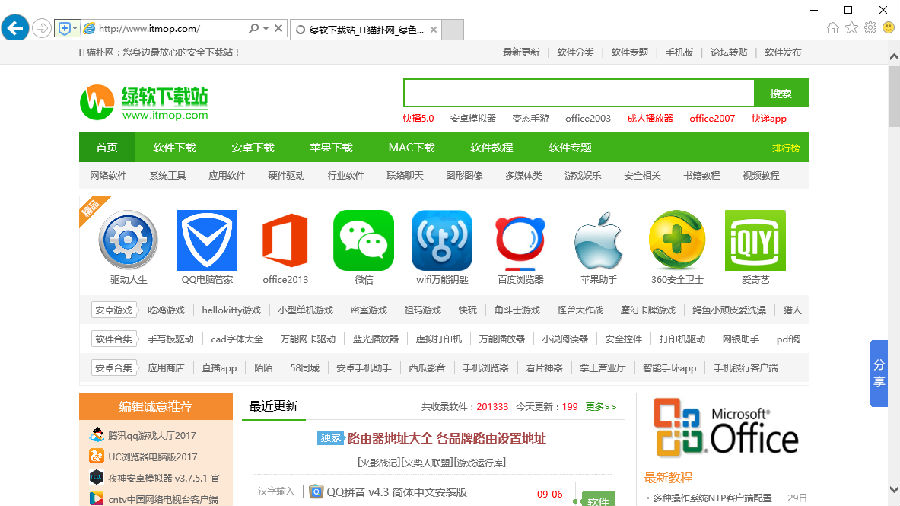Open 苹果下载 in the green navigation bar
Image resolution: width=900 pixels, height=506 pixels.
point(331,147)
